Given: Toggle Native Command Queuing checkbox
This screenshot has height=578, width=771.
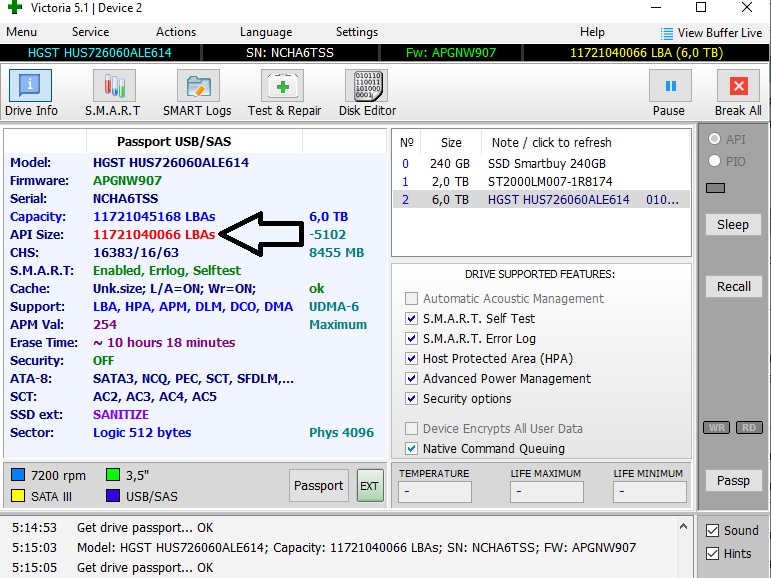Looking at the screenshot, I should pos(411,449).
